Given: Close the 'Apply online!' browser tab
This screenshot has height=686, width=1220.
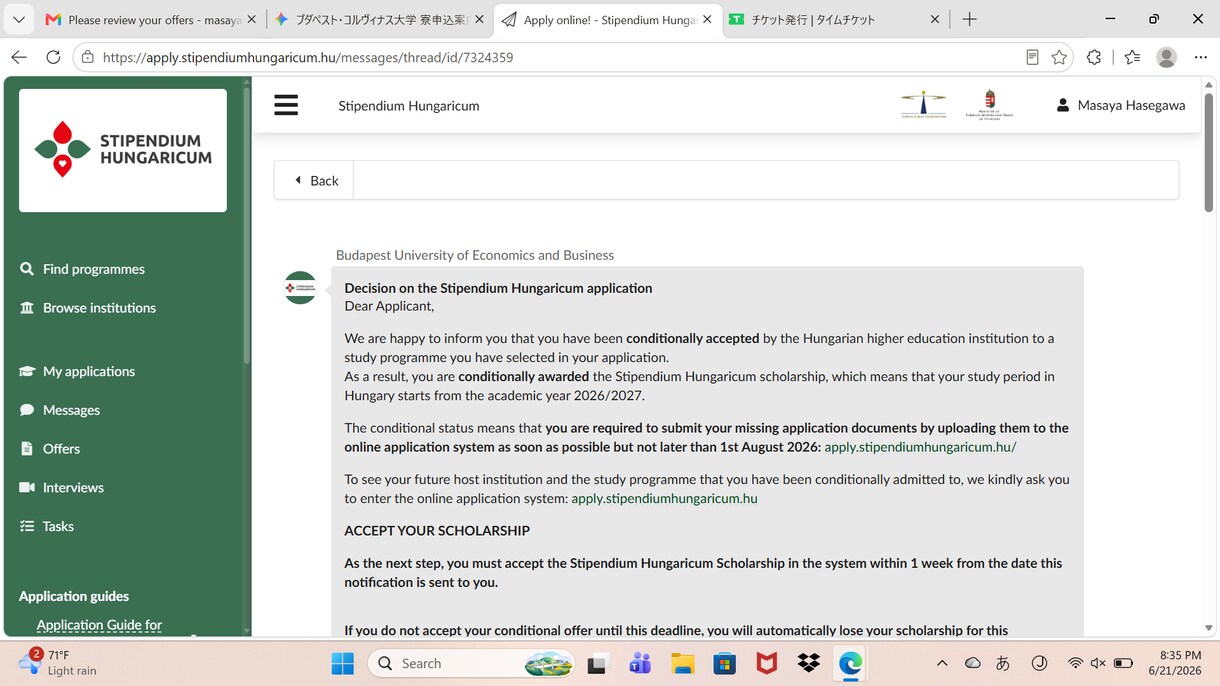Looking at the screenshot, I should [x=707, y=20].
